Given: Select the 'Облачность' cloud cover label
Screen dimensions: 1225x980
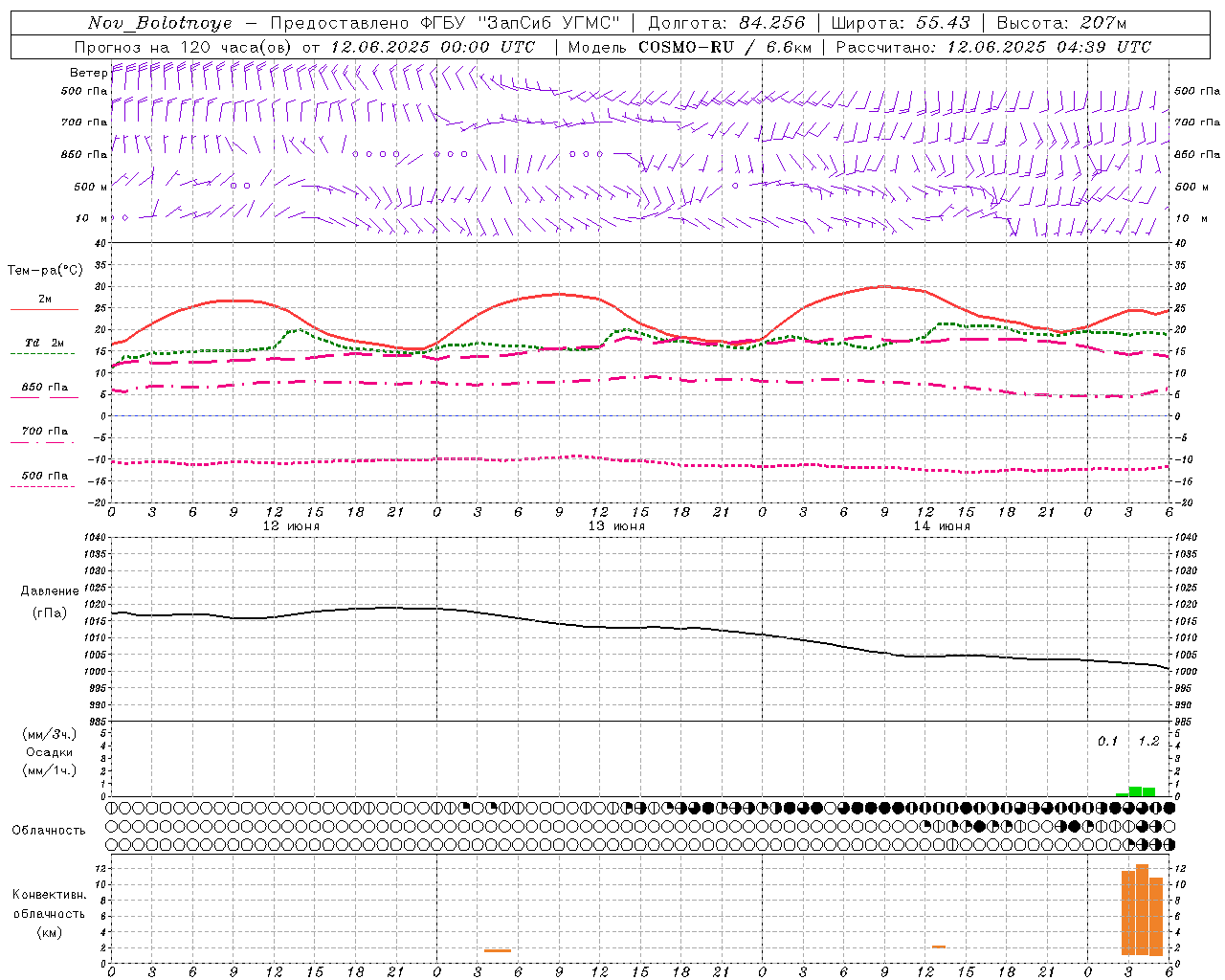Looking at the screenshot, I should click(x=49, y=831).
